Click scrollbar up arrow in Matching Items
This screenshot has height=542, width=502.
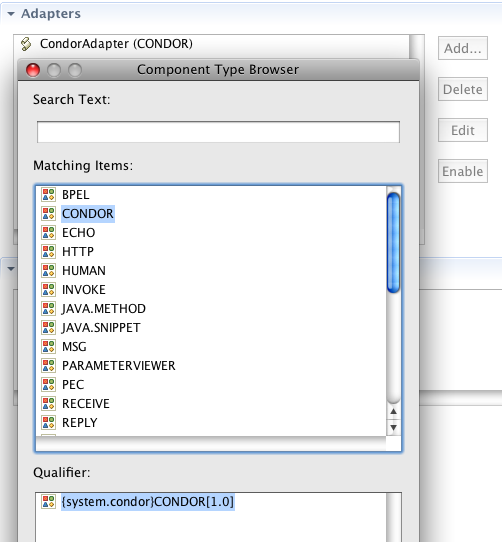(x=393, y=411)
